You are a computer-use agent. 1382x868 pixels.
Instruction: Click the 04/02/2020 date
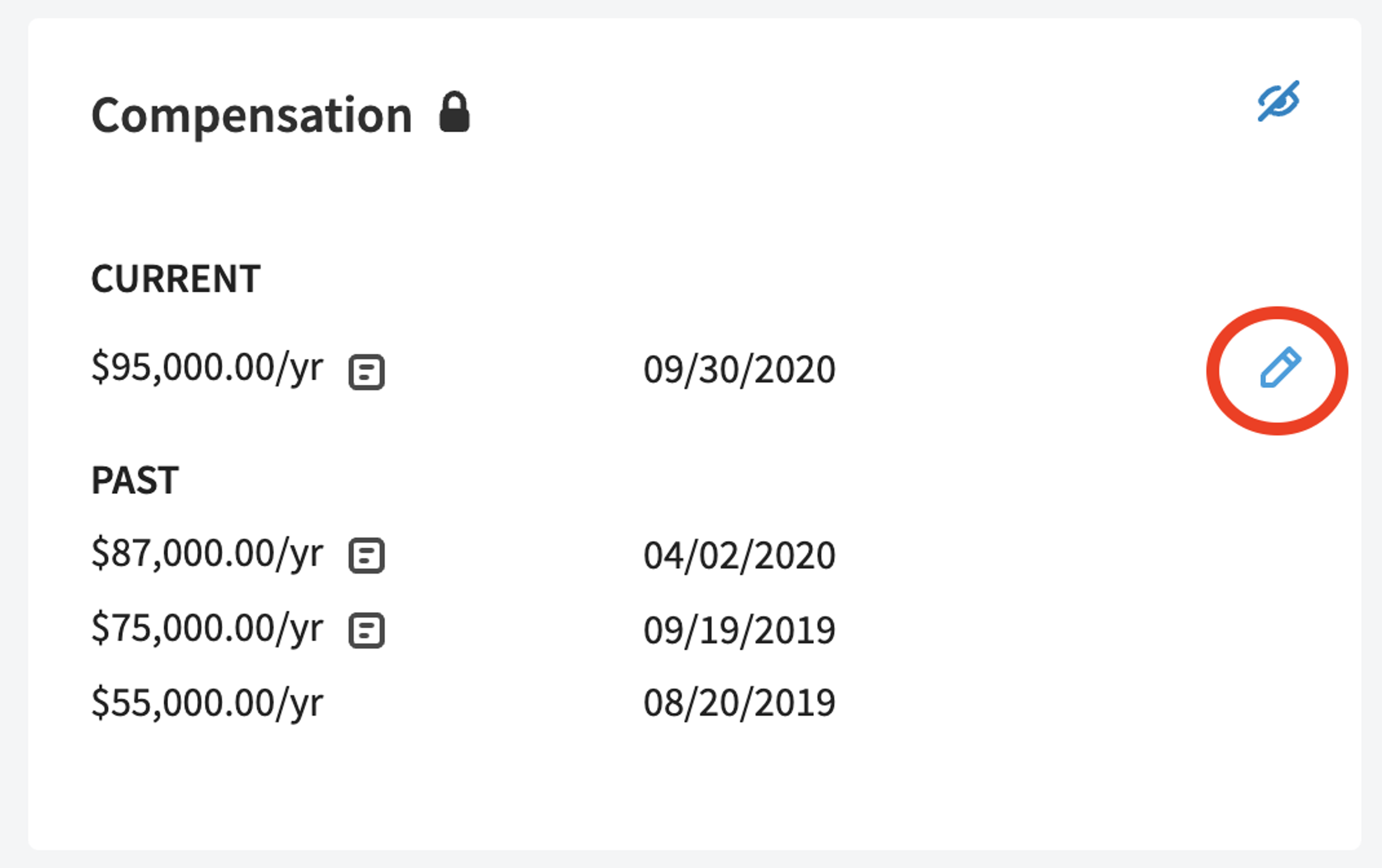(739, 555)
